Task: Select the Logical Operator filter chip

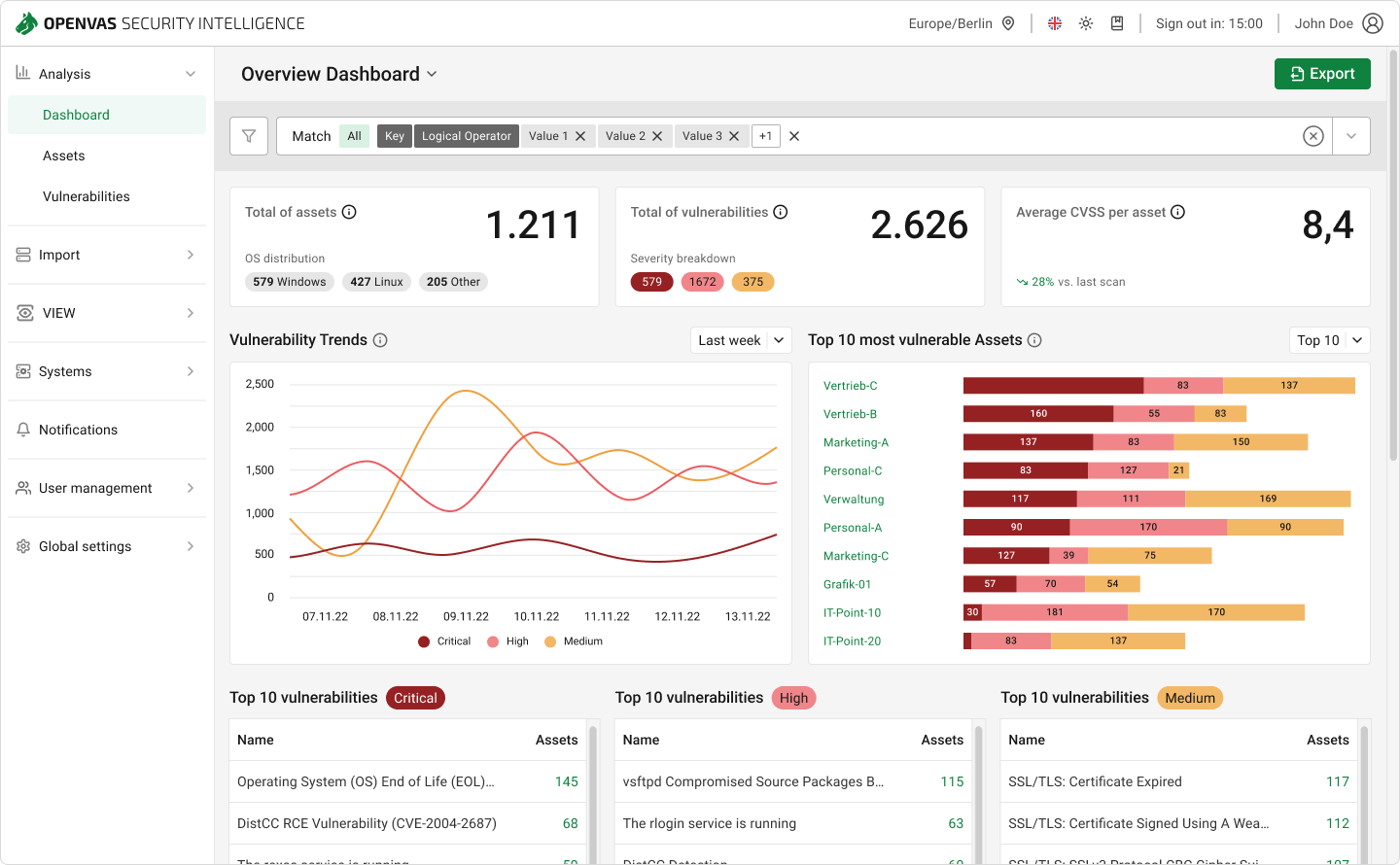Action: click(467, 136)
